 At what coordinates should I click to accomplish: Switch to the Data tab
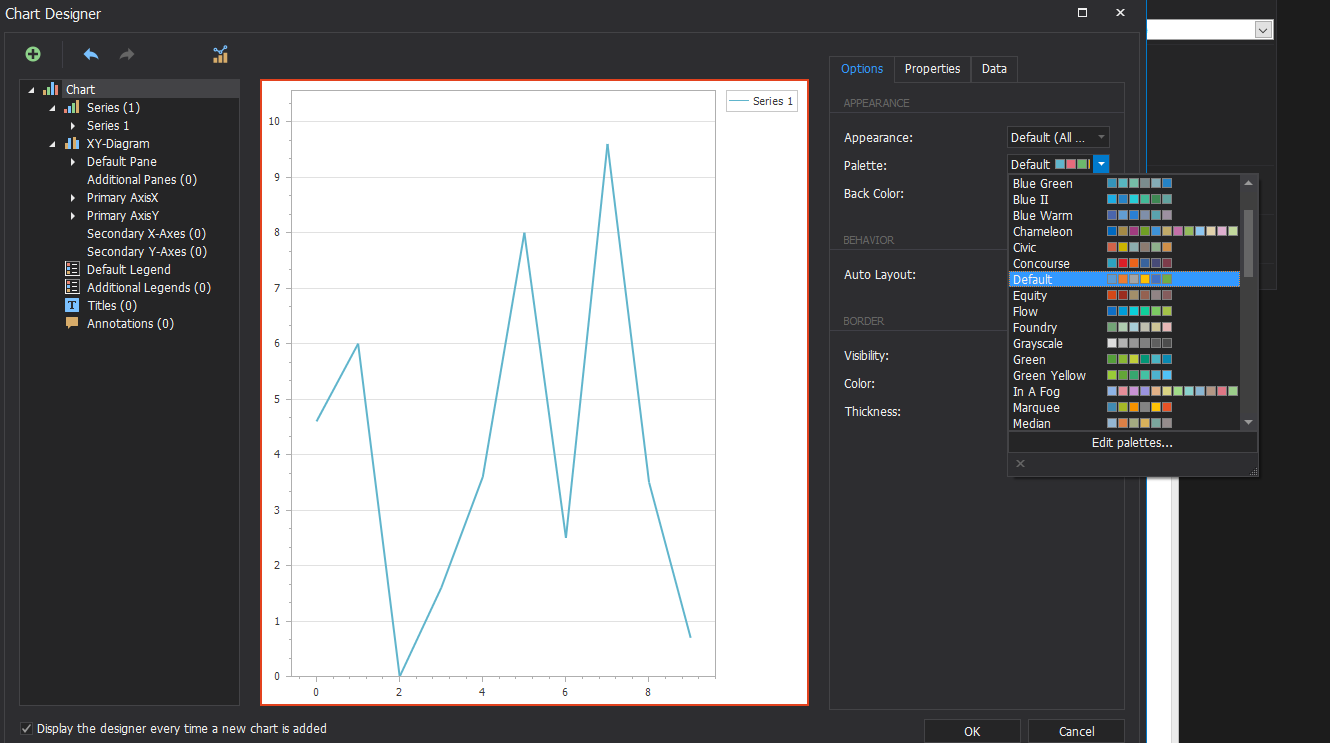(x=994, y=69)
